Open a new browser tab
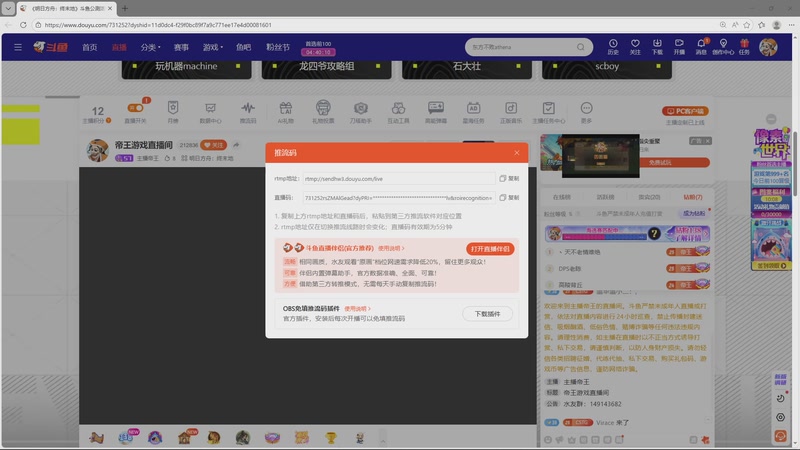 [124, 8]
